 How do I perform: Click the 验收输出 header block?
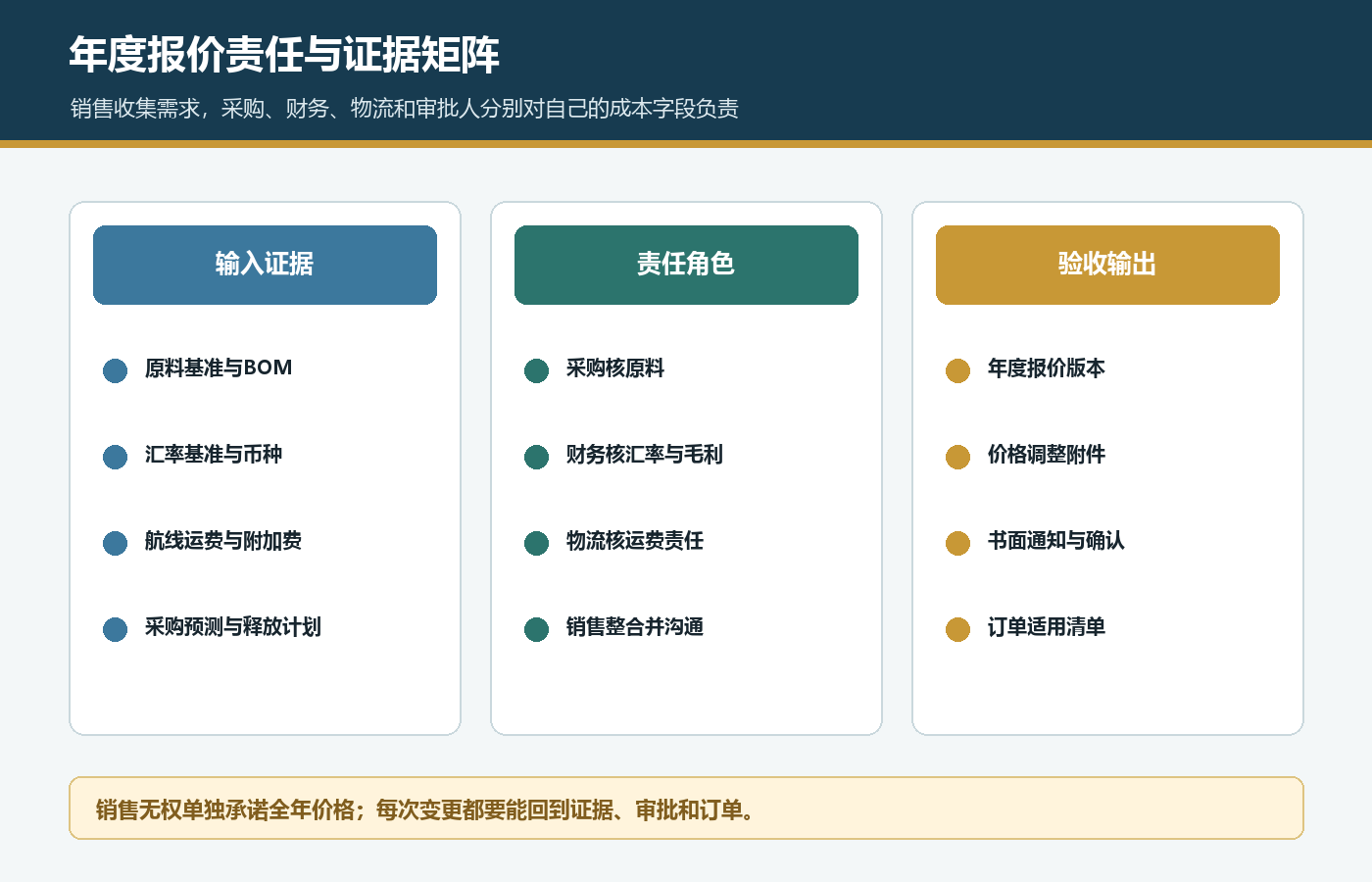(x=1107, y=265)
